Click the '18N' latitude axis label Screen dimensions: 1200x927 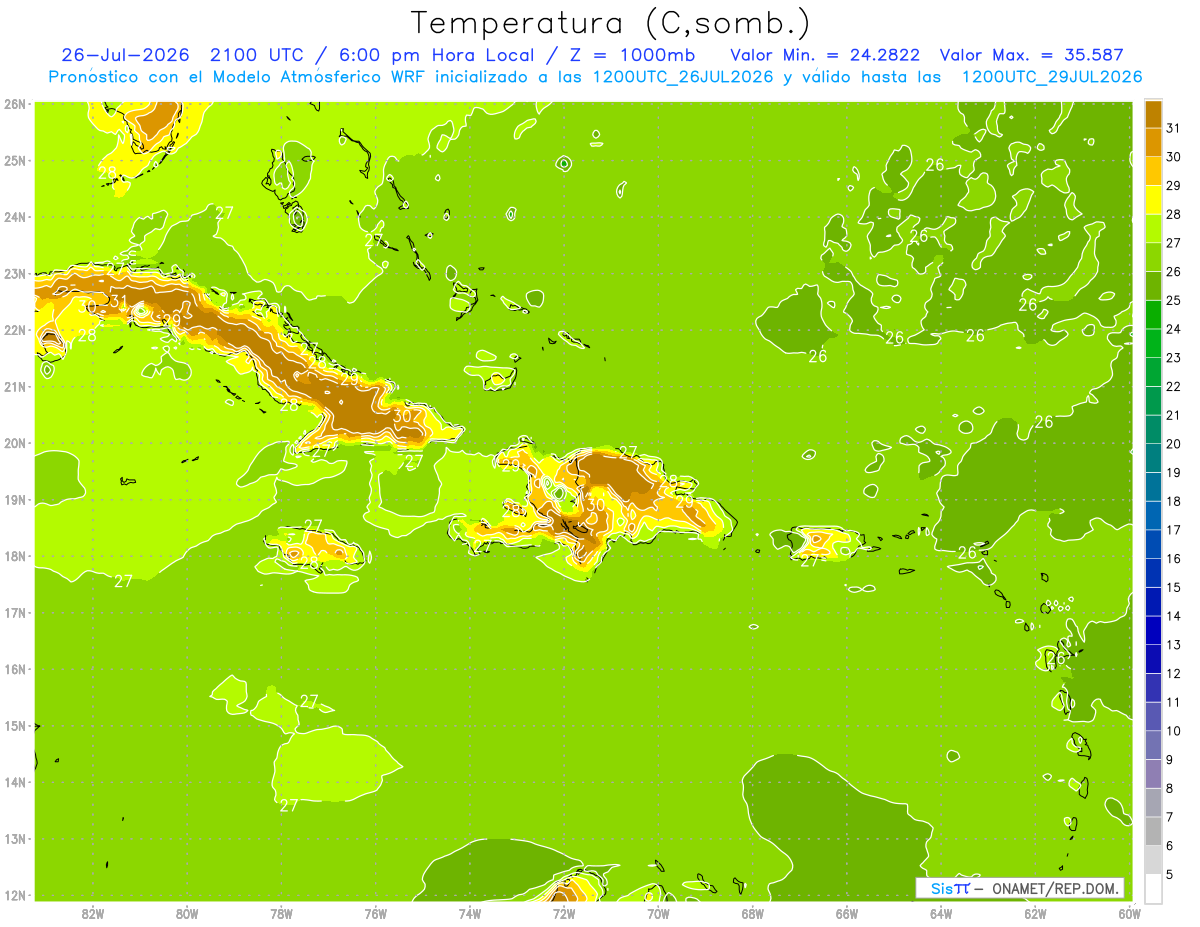point(14,556)
